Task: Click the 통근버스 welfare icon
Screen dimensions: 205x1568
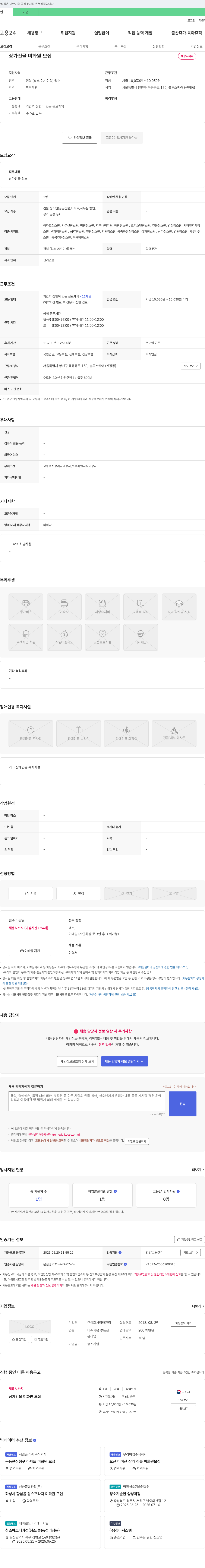Action: point(26,607)
